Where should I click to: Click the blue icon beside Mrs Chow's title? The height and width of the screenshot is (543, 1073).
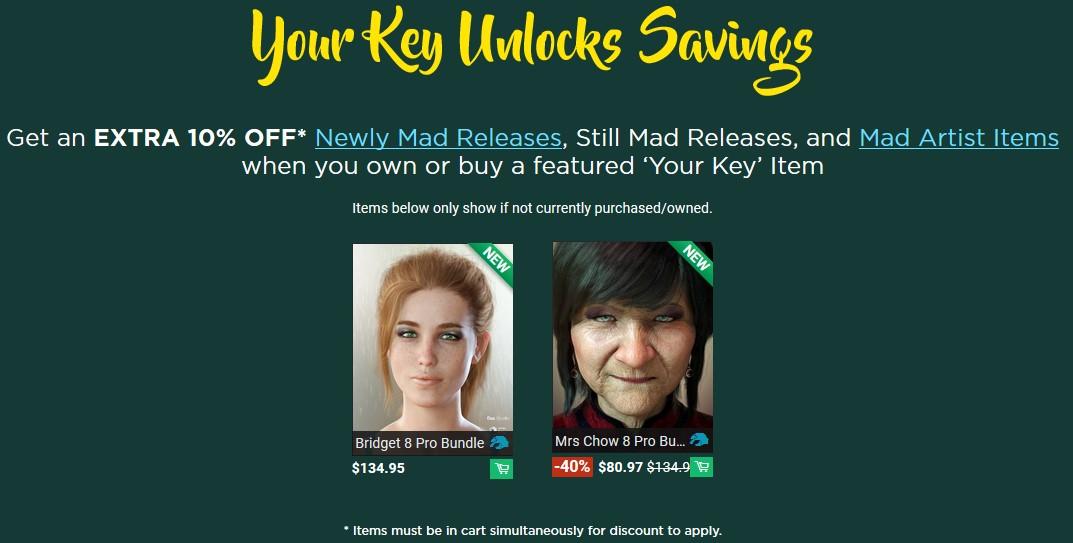pyautogui.click(x=699, y=440)
